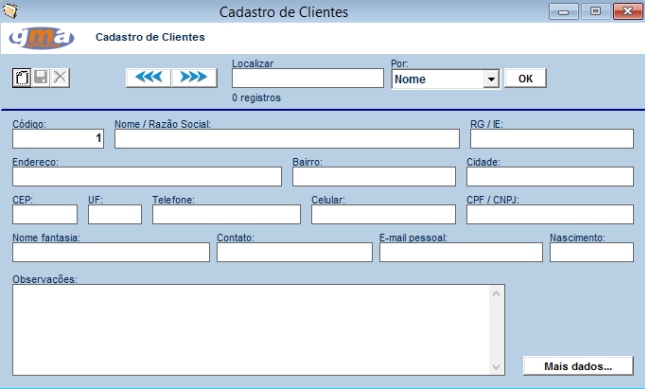Go to next record with right arrows

[194, 77]
